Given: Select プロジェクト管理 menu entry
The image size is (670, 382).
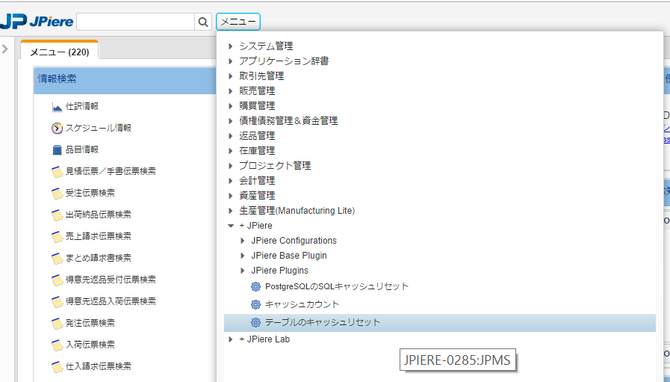Looking at the screenshot, I should (x=275, y=166).
